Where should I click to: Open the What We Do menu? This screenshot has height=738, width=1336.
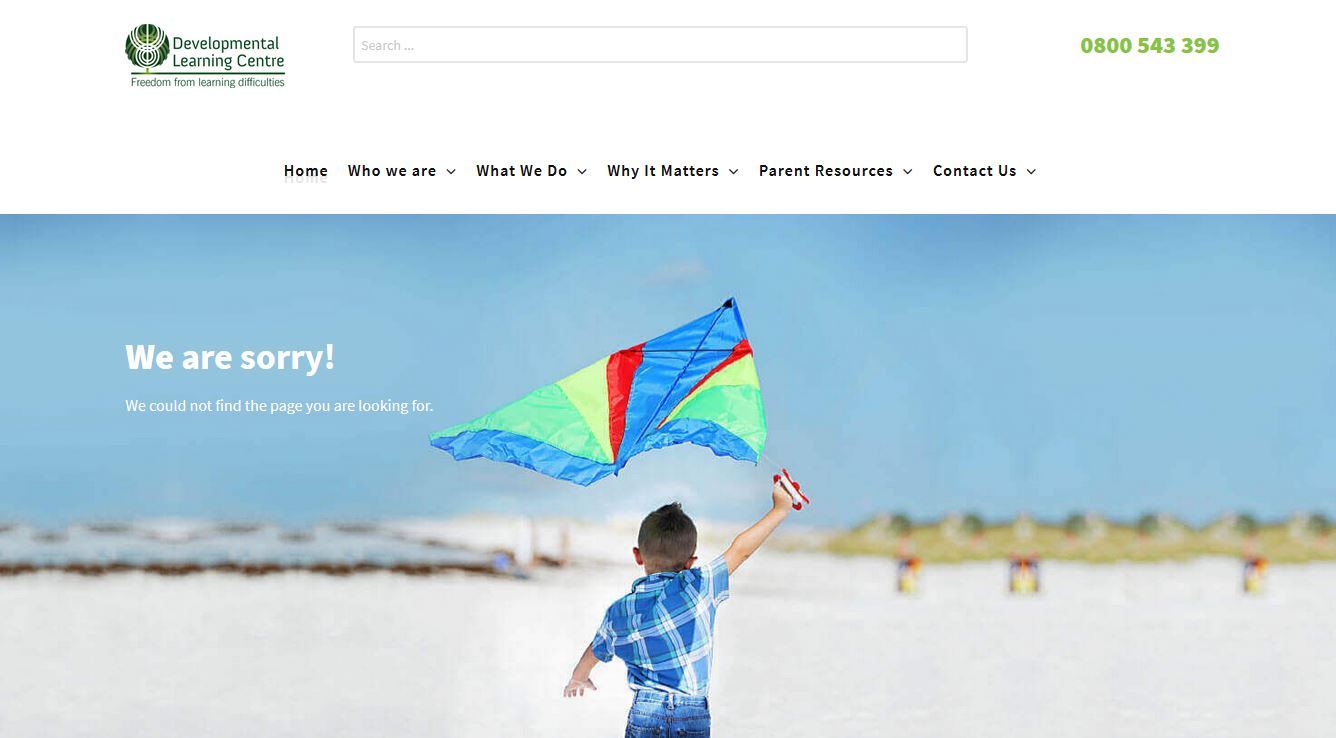pyautogui.click(x=522, y=171)
